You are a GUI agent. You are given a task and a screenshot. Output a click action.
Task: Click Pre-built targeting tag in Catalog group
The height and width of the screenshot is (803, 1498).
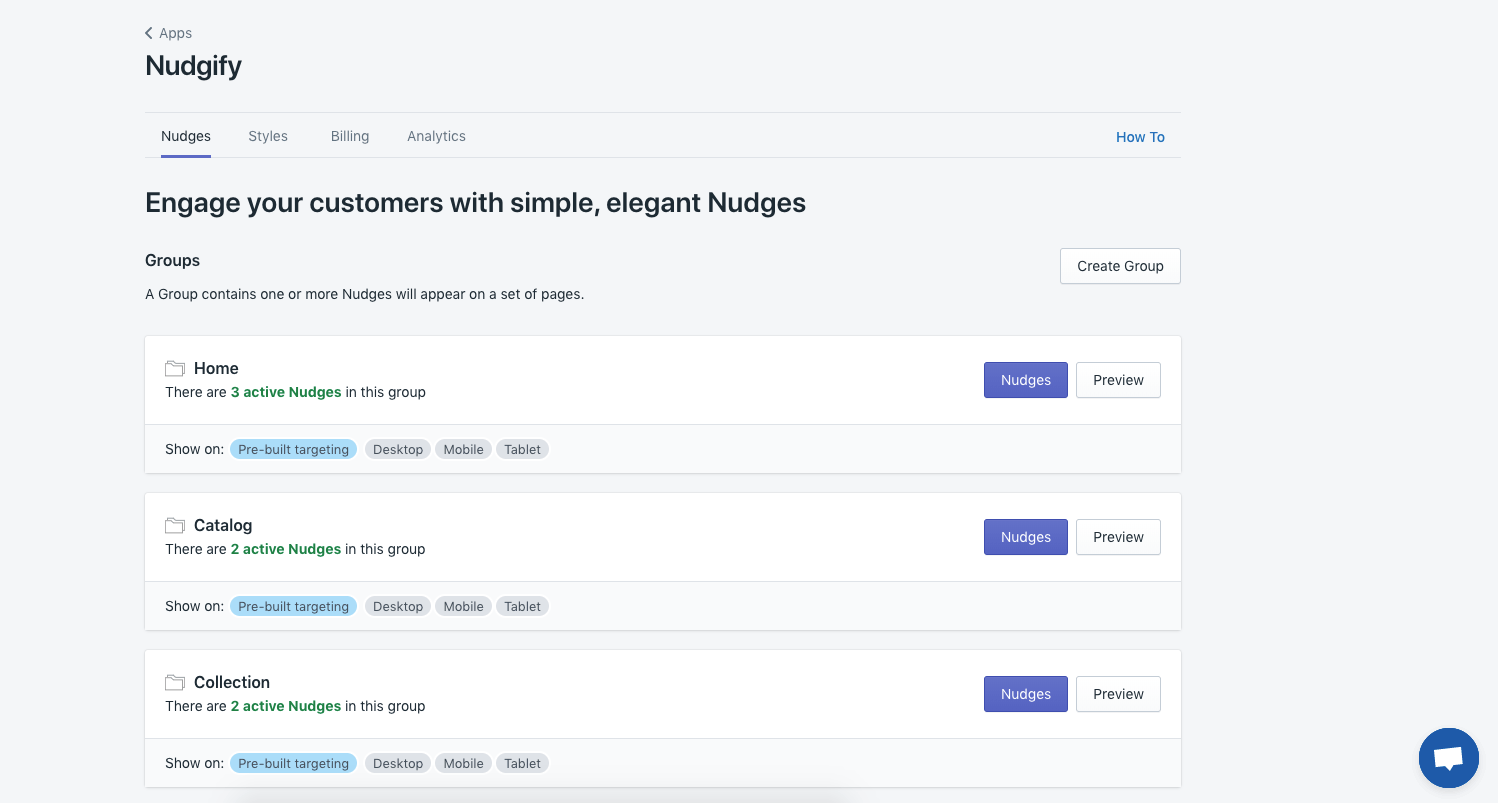293,606
